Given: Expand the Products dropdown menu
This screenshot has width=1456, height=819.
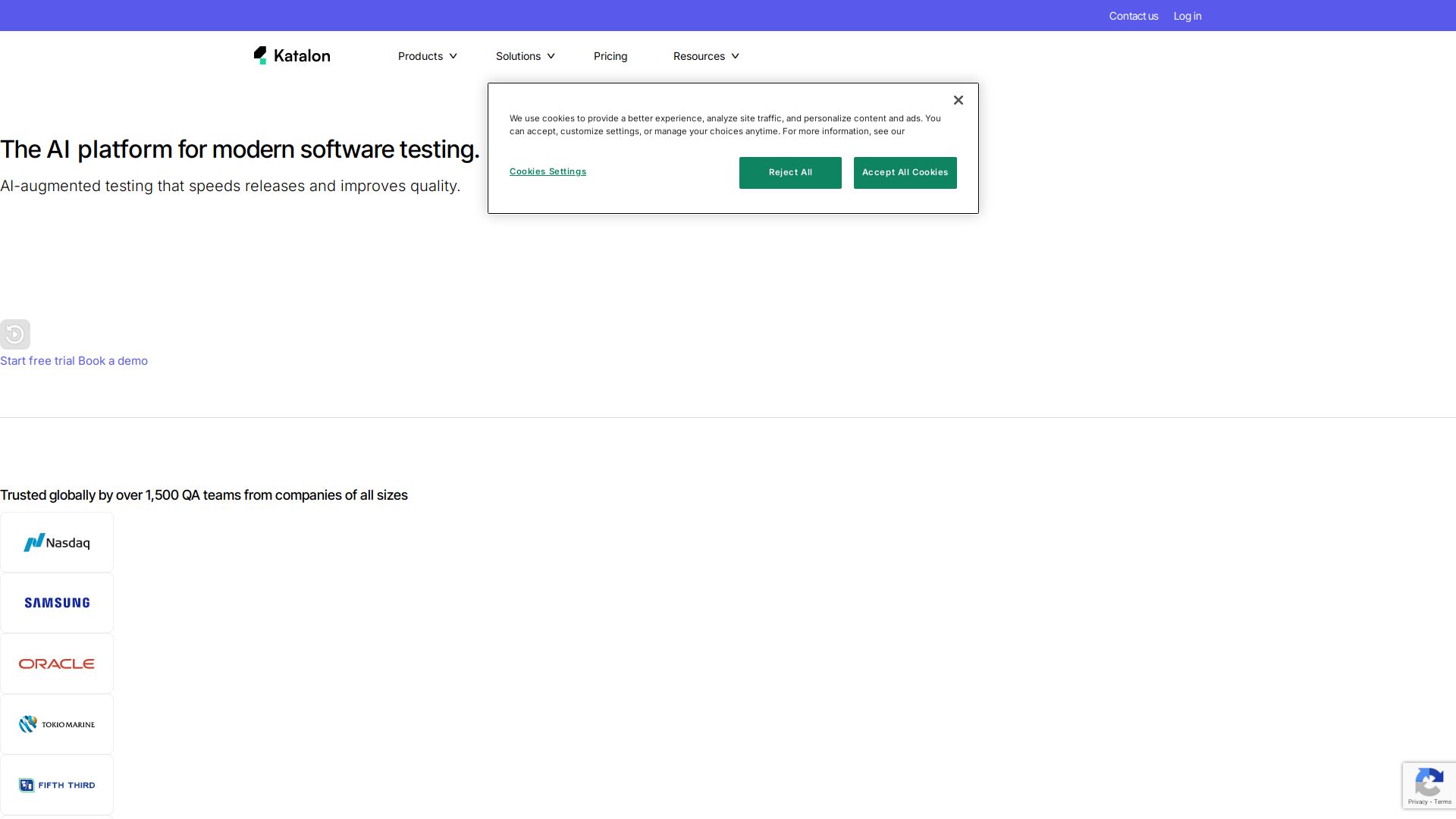Looking at the screenshot, I should (x=427, y=56).
